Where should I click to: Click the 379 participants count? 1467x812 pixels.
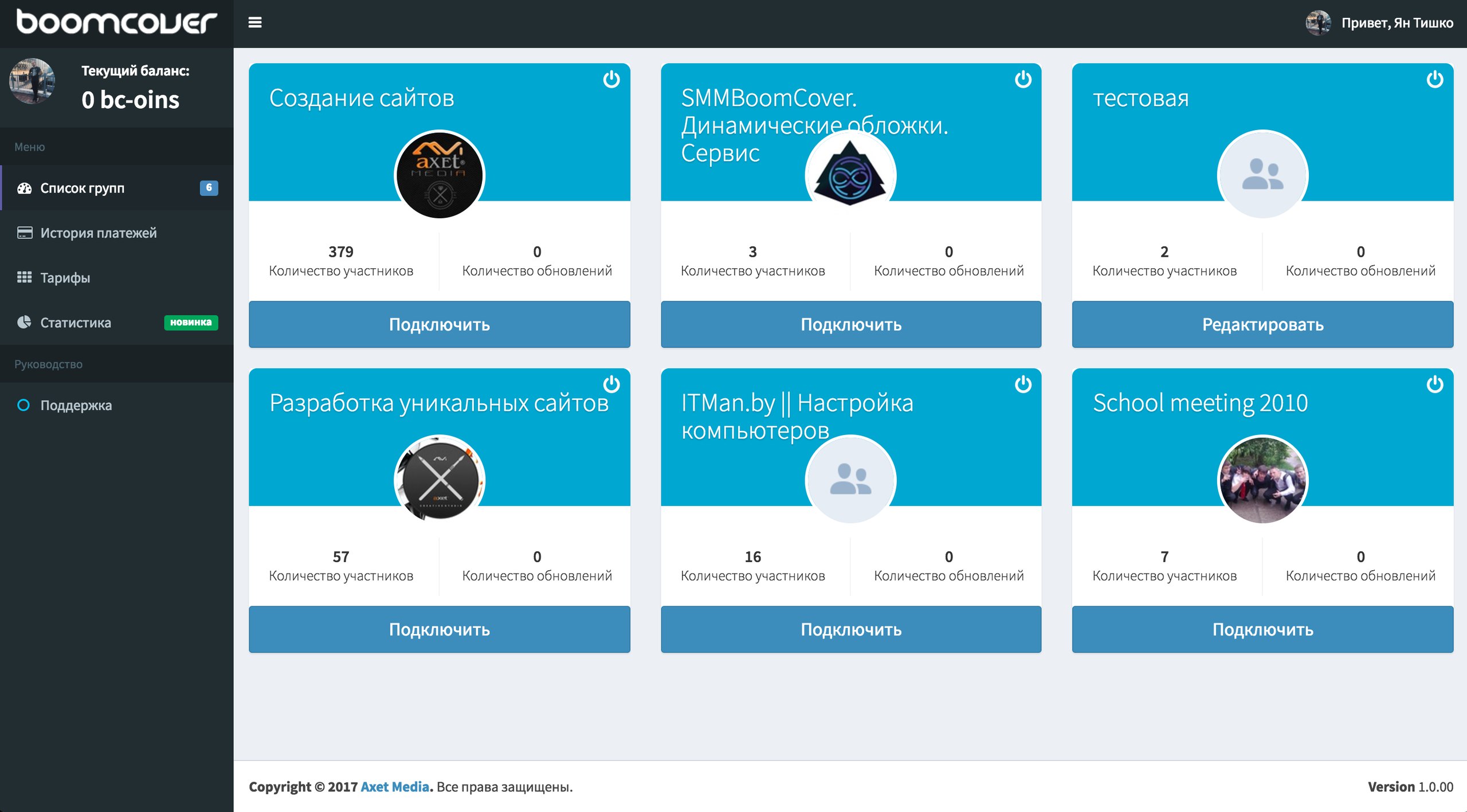point(341,252)
